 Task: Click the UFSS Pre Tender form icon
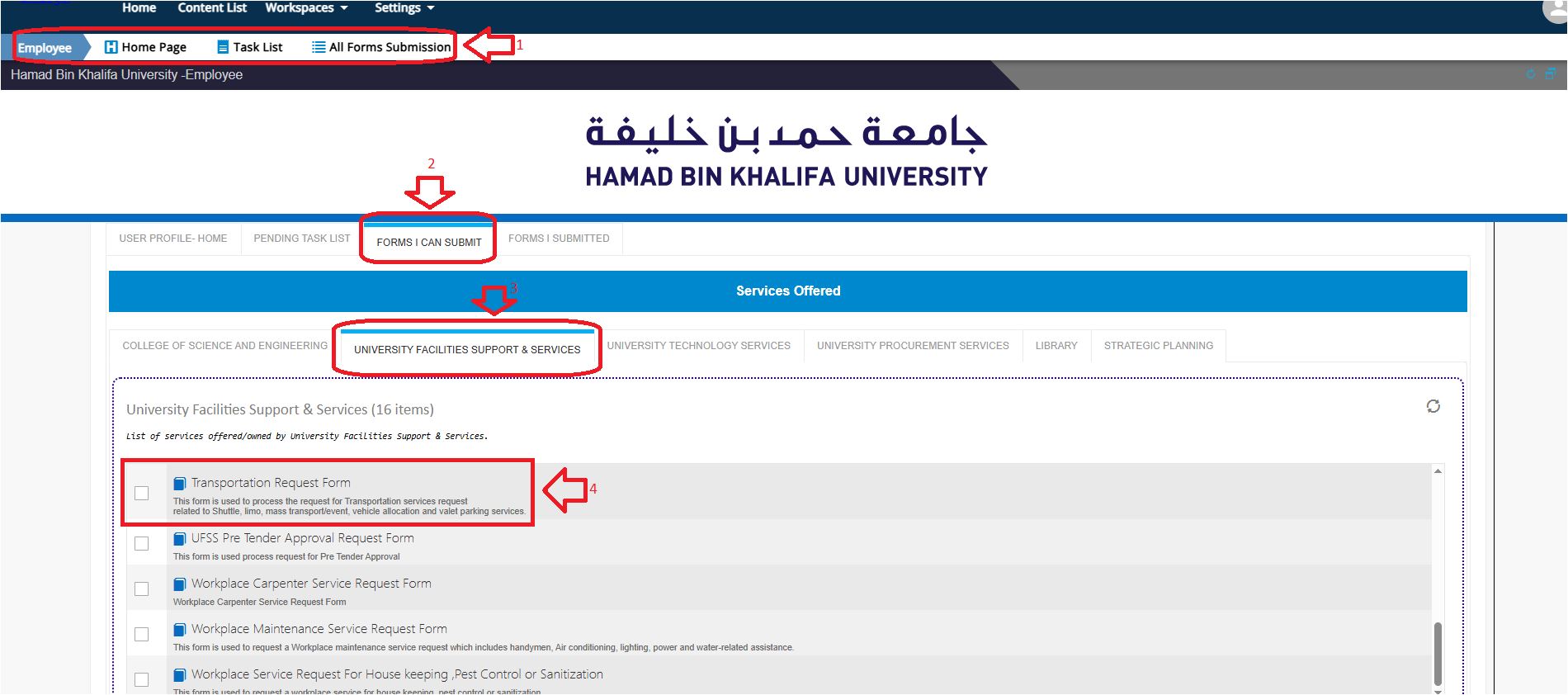point(180,539)
